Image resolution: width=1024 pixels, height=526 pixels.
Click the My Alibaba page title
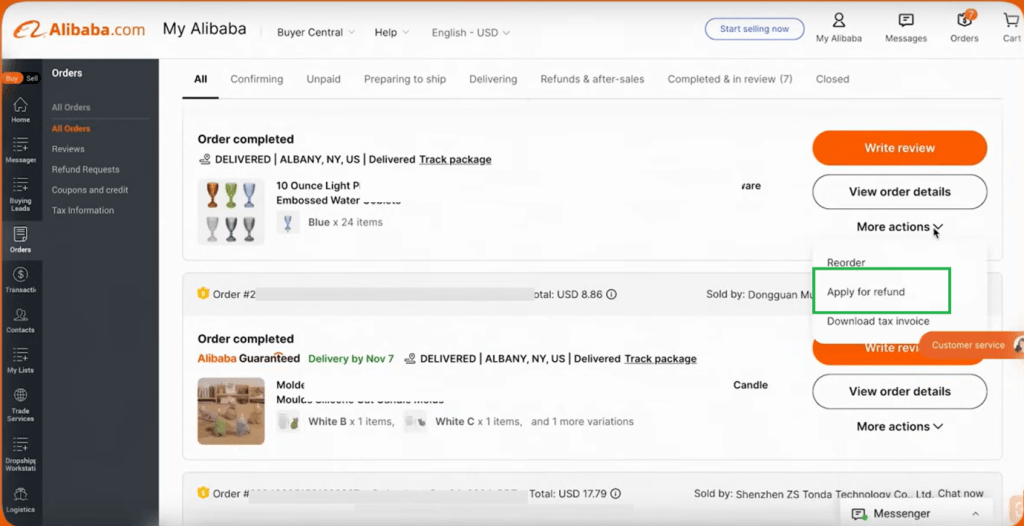point(204,29)
